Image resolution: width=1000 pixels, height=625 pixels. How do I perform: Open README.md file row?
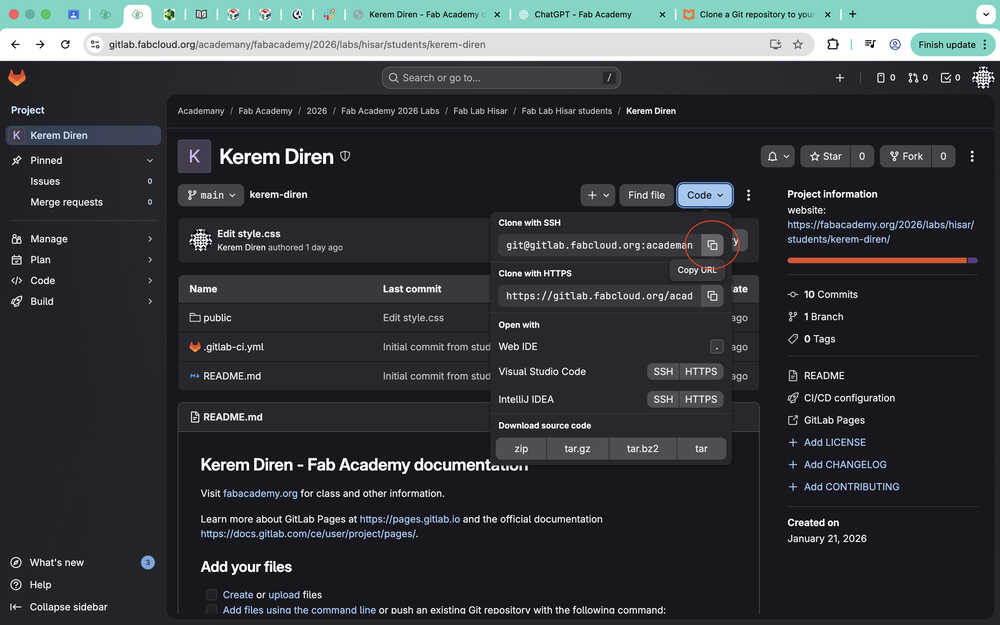click(x=232, y=376)
